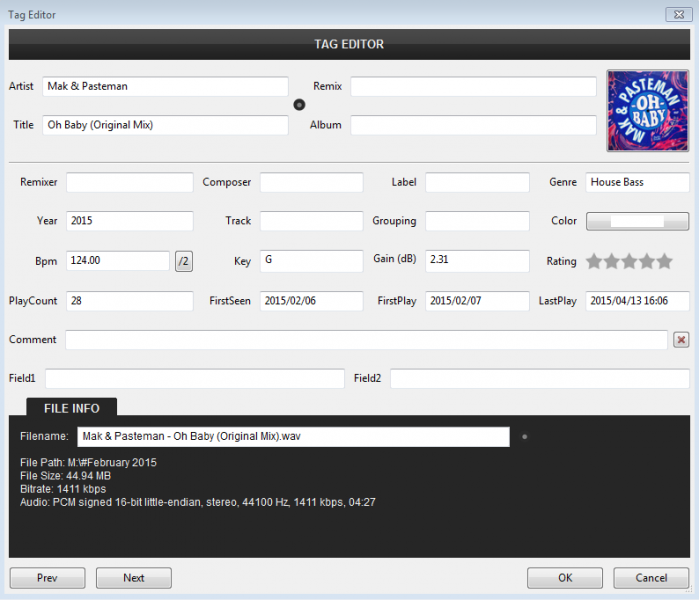Click the Genre field House Bass
The width and height of the screenshot is (699, 600).
tap(637, 182)
